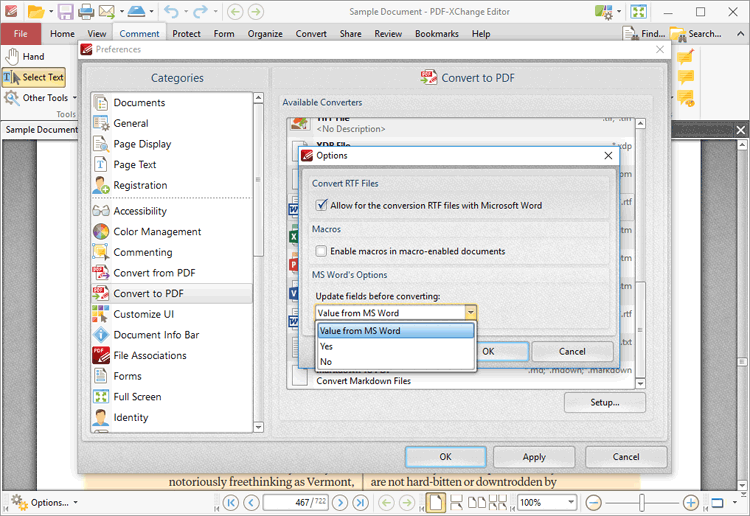750x516 pixels.
Task: Go to the next page
Action: click(340, 503)
